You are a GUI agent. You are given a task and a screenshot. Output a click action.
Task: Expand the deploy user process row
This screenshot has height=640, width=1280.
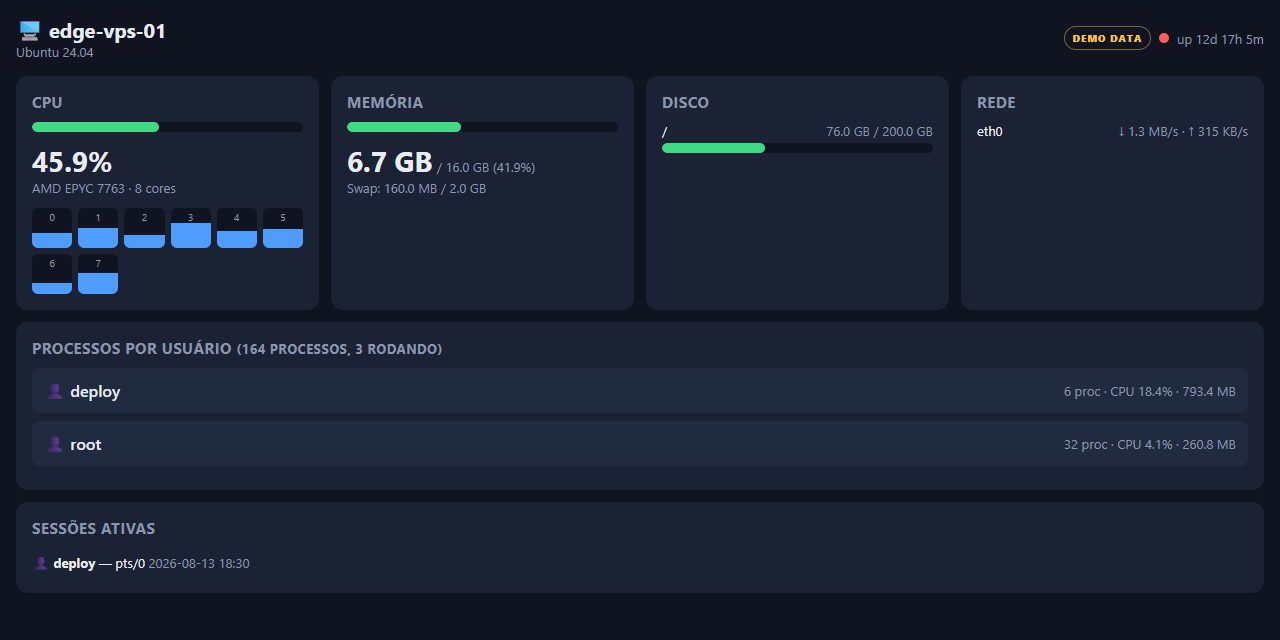(x=640, y=391)
